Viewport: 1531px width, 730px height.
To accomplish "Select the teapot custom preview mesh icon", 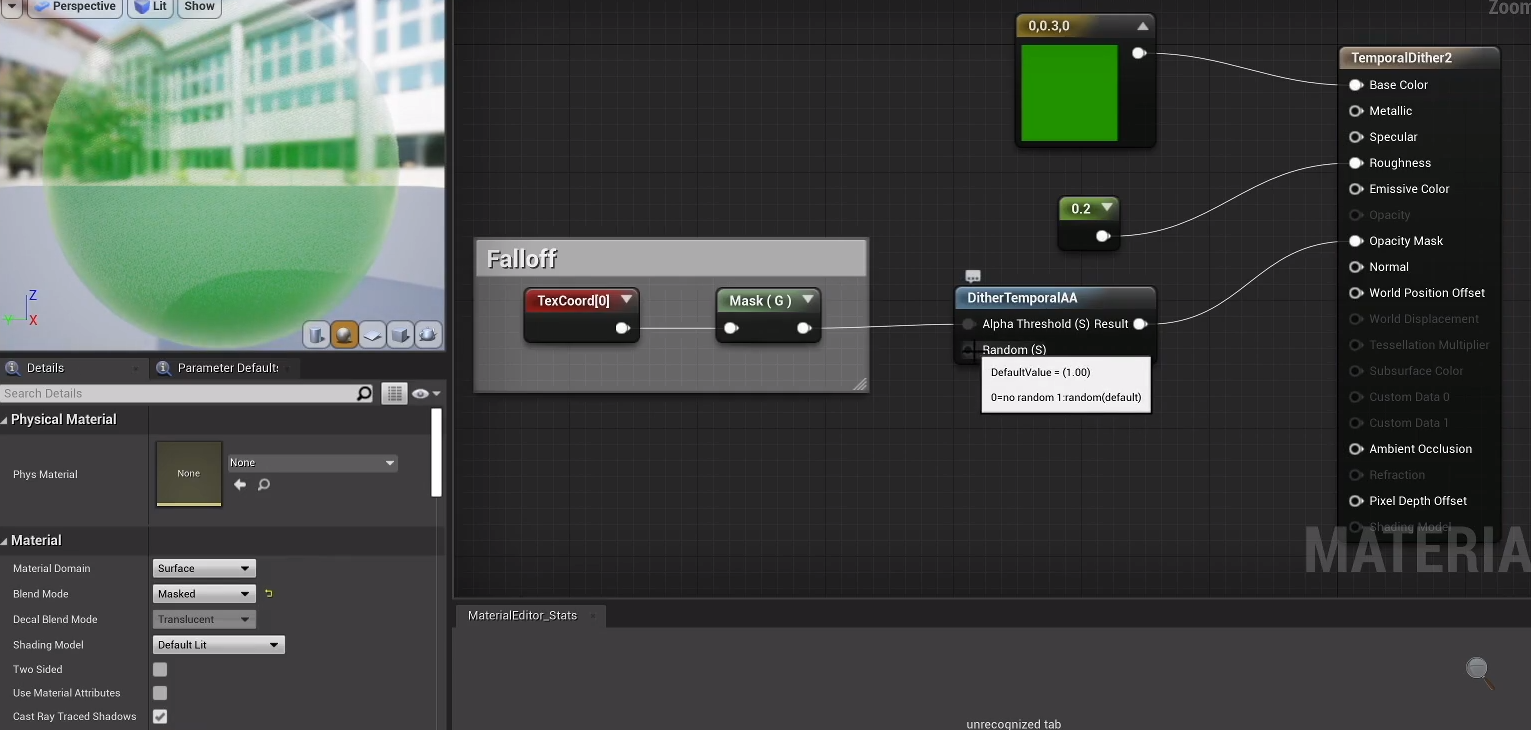I will pyautogui.click(x=428, y=335).
